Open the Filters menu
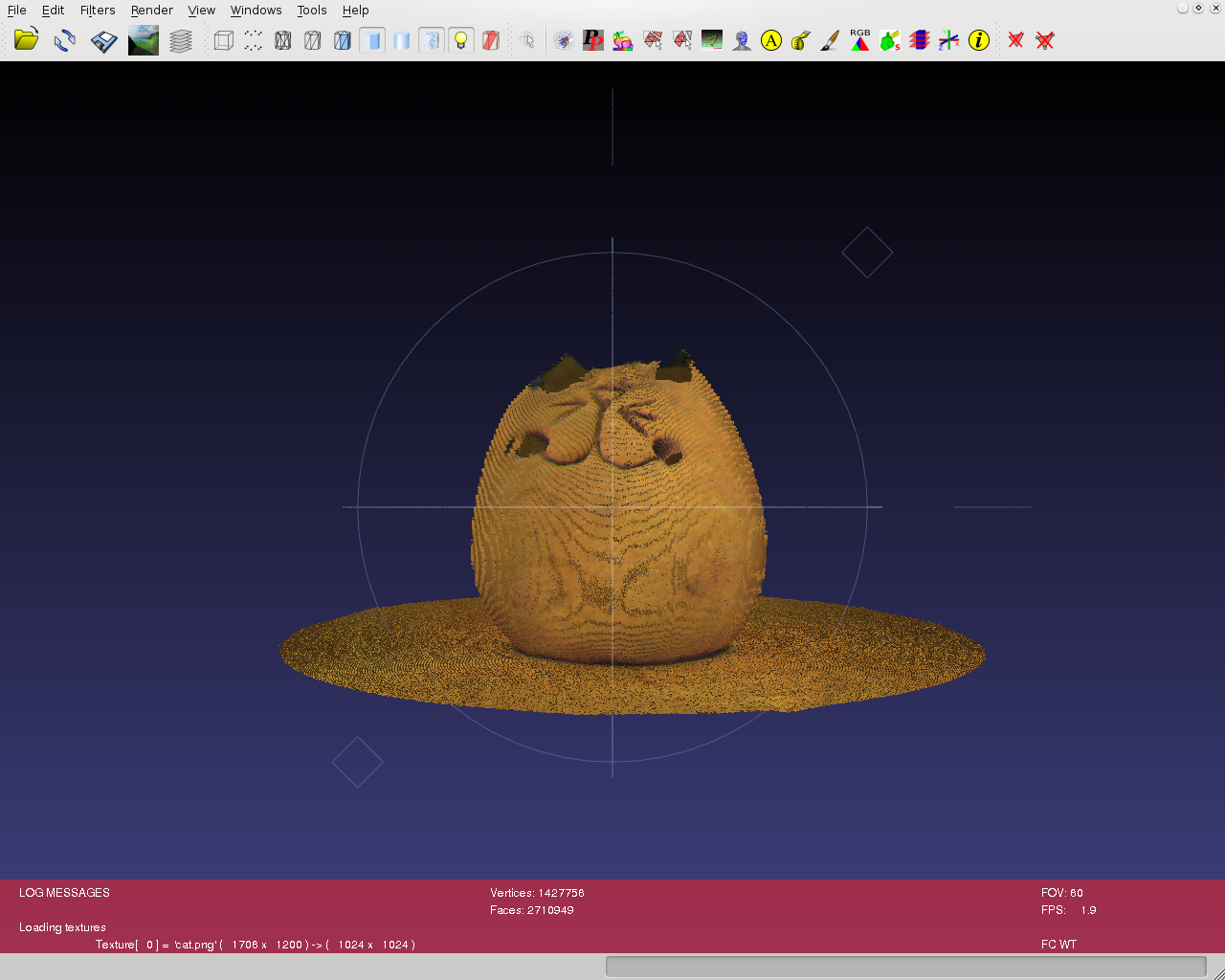The width and height of the screenshot is (1225, 980). tap(98, 11)
